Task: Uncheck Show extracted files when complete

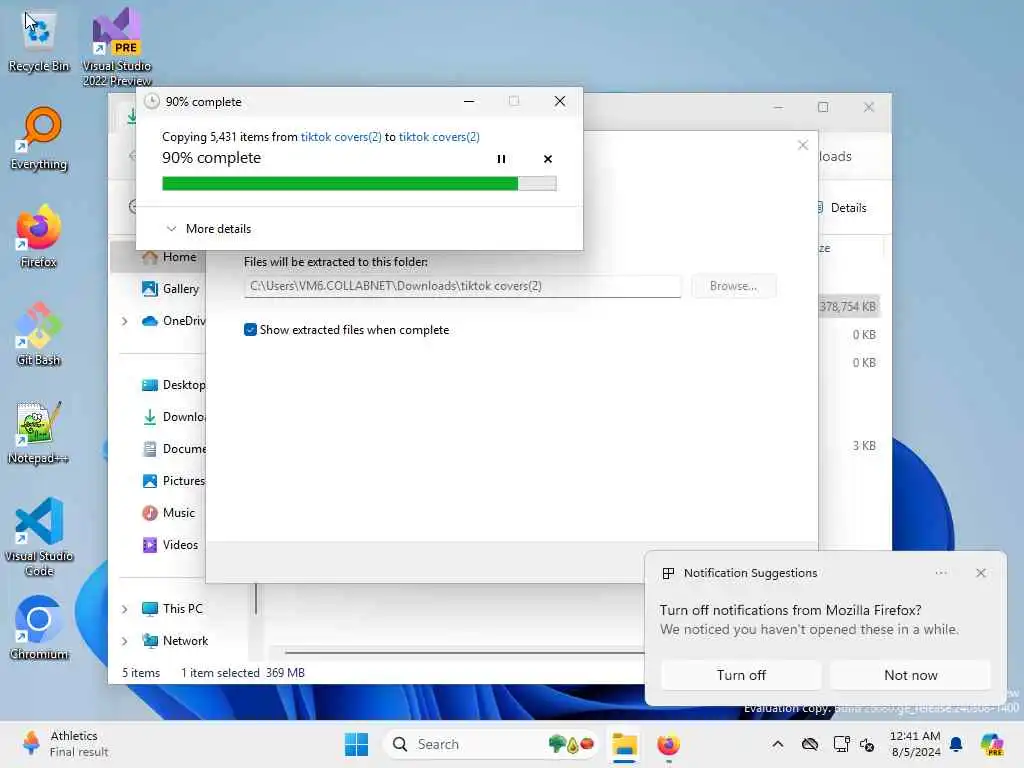Action: (250, 330)
